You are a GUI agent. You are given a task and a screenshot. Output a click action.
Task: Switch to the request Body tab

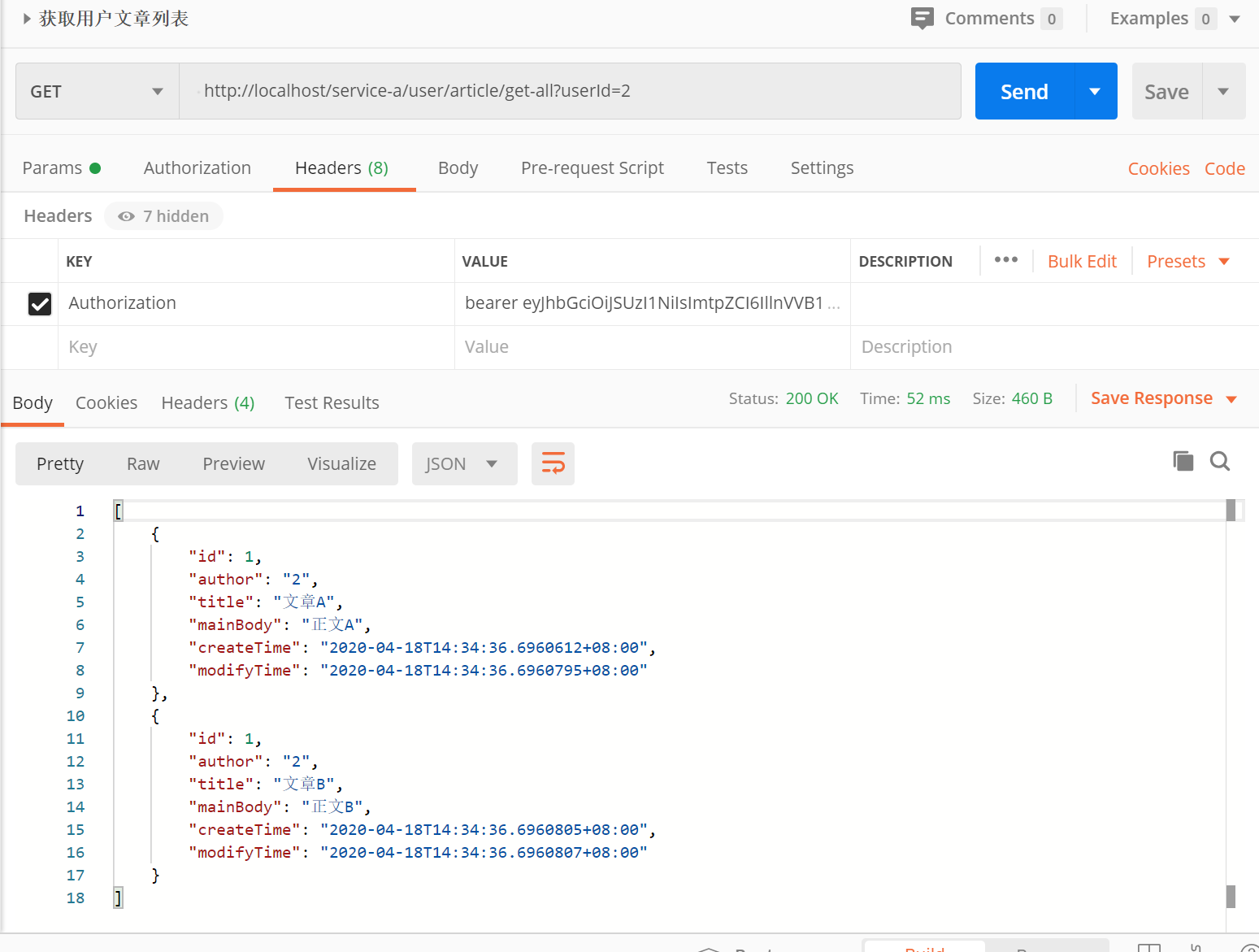[x=458, y=168]
